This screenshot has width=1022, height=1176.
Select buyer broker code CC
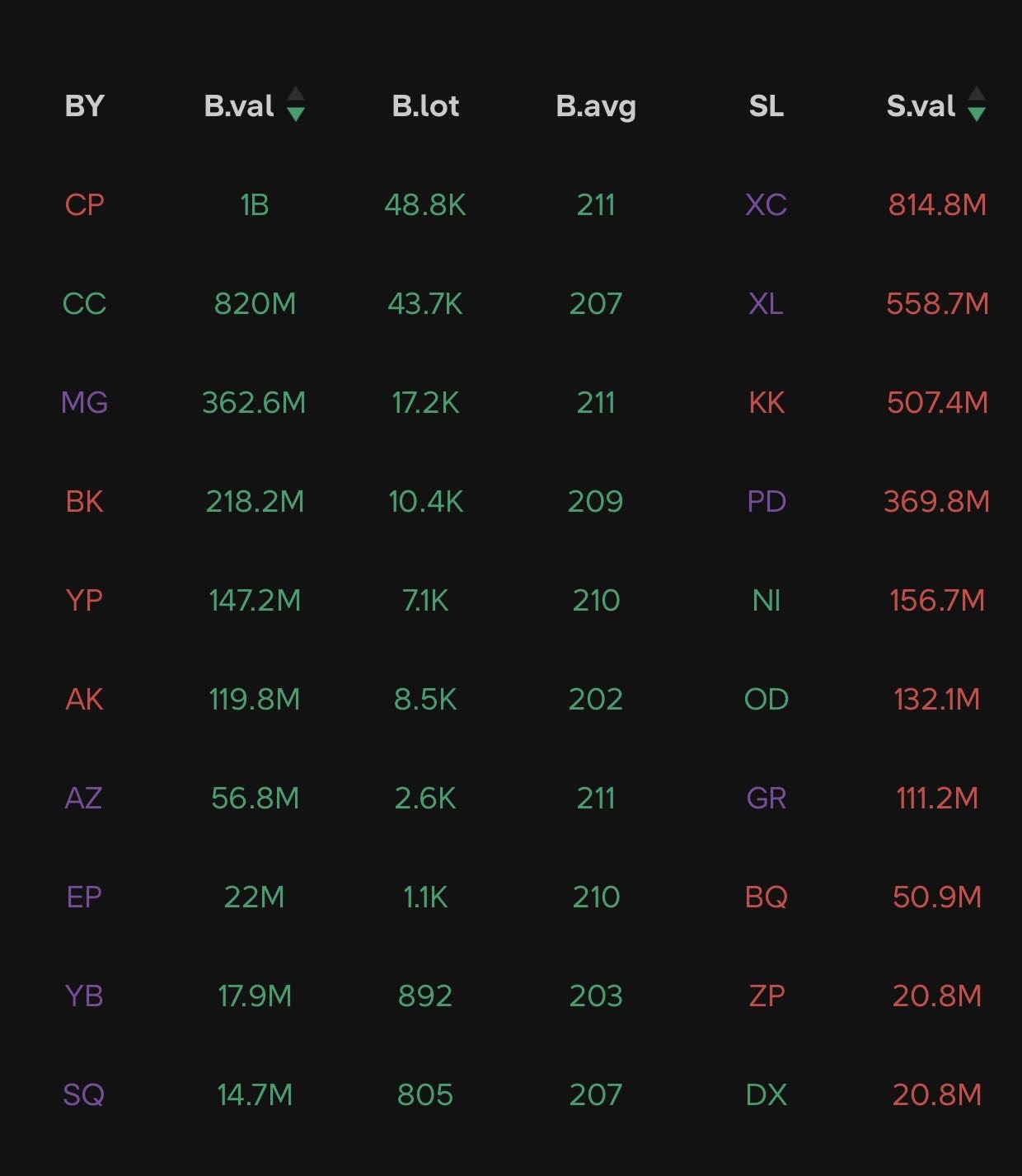click(x=84, y=303)
